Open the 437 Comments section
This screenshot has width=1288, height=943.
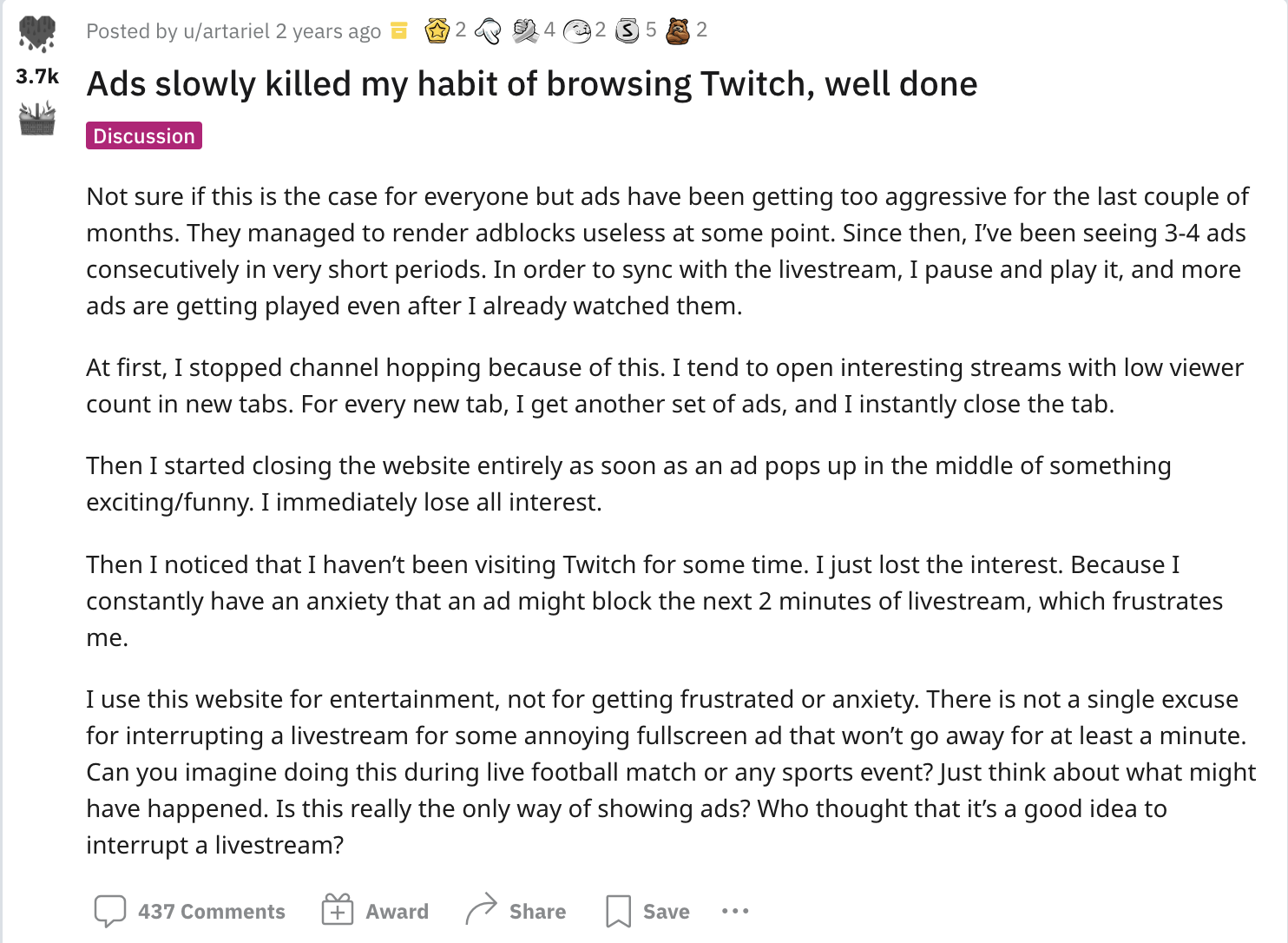pyautogui.click(x=189, y=911)
